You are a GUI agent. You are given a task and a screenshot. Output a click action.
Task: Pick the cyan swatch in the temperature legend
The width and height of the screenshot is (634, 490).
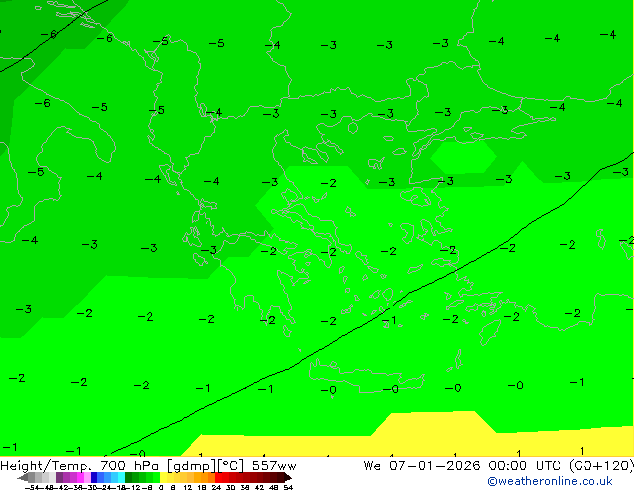[121, 477]
